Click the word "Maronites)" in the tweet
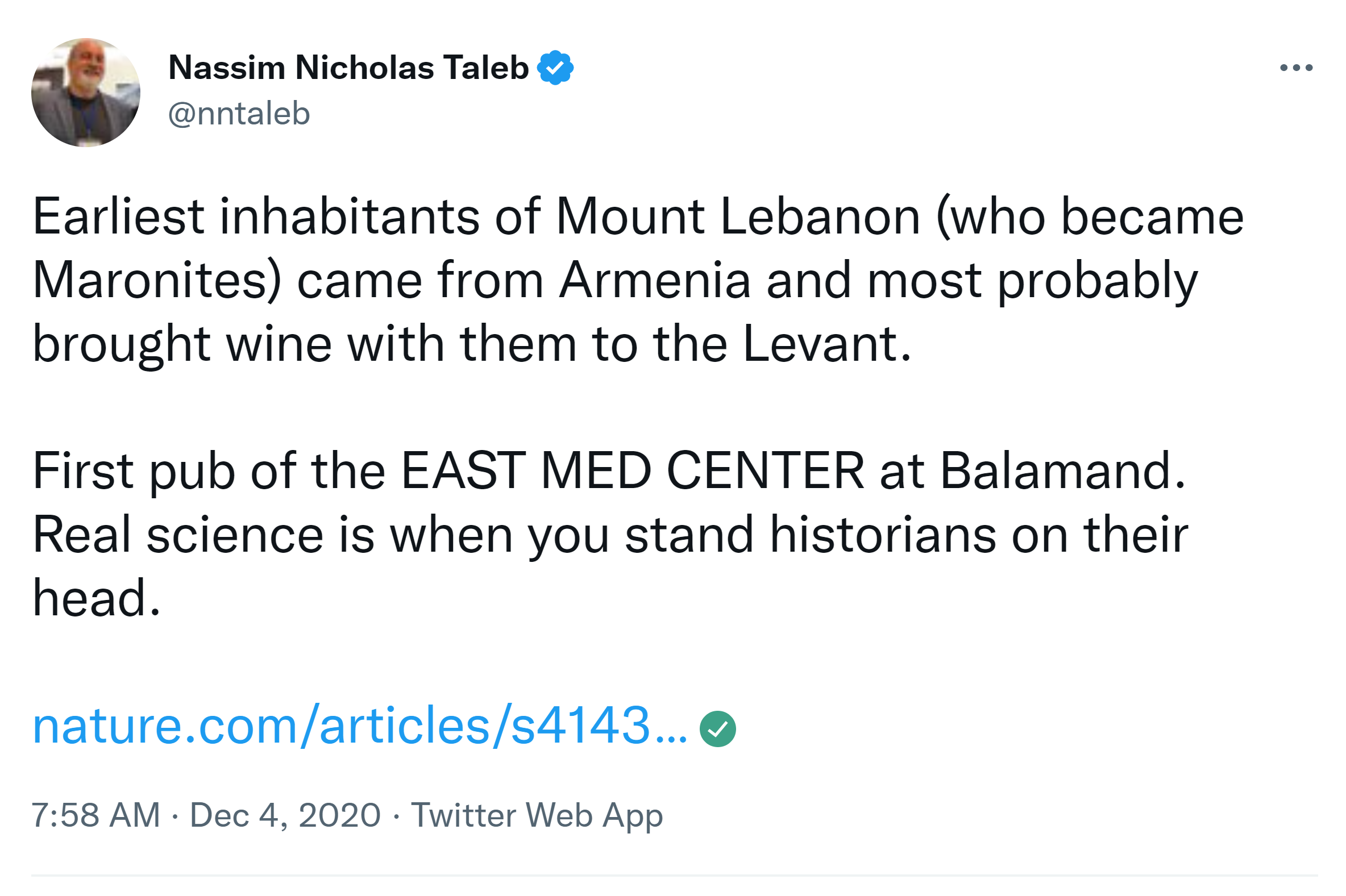Viewport: 1346px width, 896px height. click(157, 281)
